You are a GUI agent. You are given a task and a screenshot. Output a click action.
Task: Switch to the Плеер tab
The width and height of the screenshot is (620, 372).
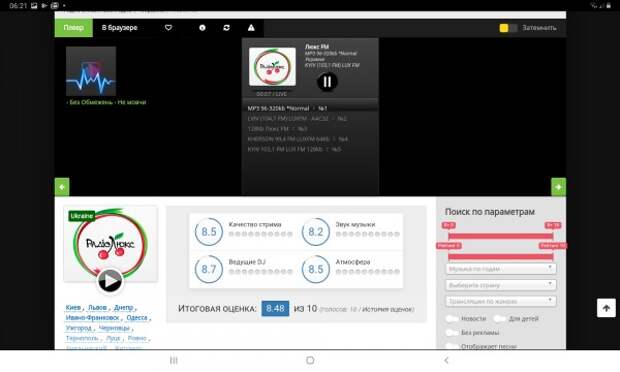point(74,28)
